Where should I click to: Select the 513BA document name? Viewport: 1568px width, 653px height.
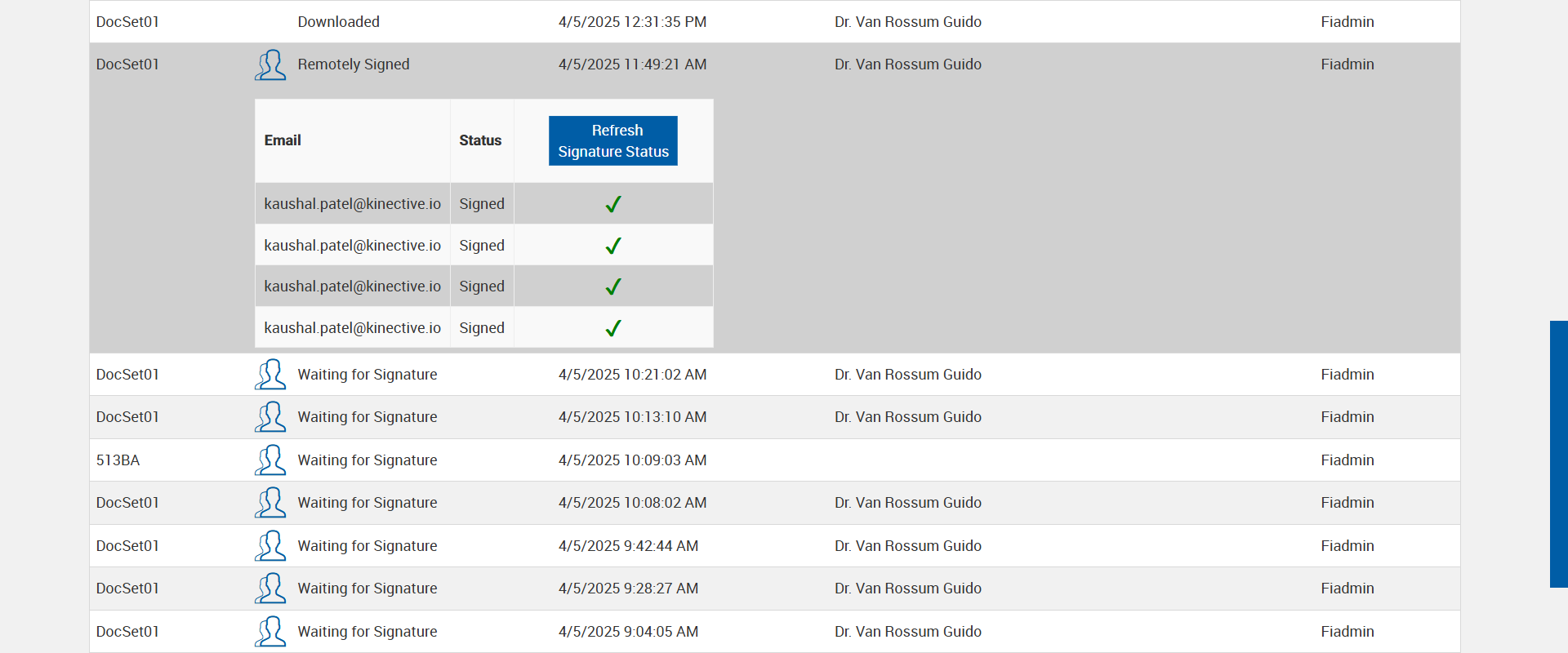(118, 460)
